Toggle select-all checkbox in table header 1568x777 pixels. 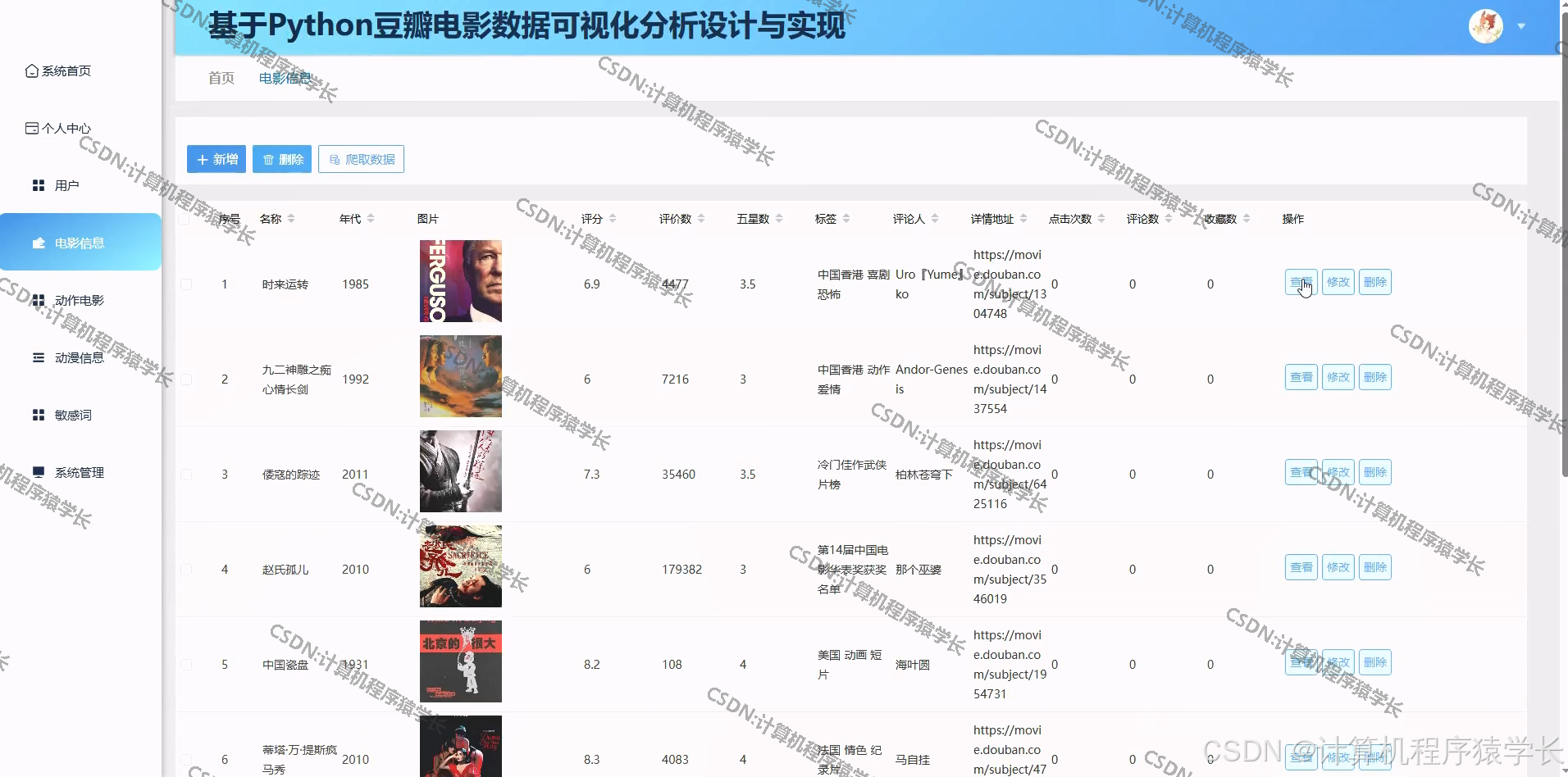tap(185, 219)
